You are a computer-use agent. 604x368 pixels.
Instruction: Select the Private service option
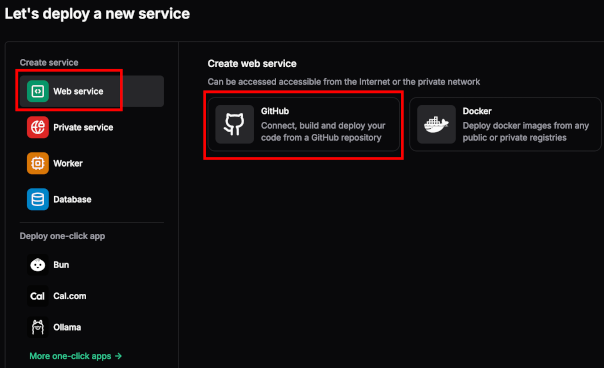(92, 127)
